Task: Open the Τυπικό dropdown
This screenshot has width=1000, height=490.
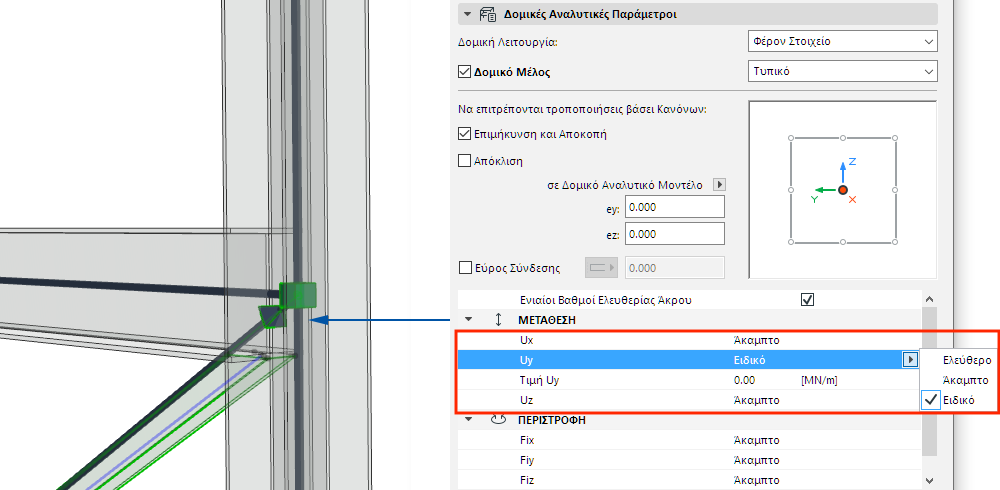Action: [x=842, y=71]
